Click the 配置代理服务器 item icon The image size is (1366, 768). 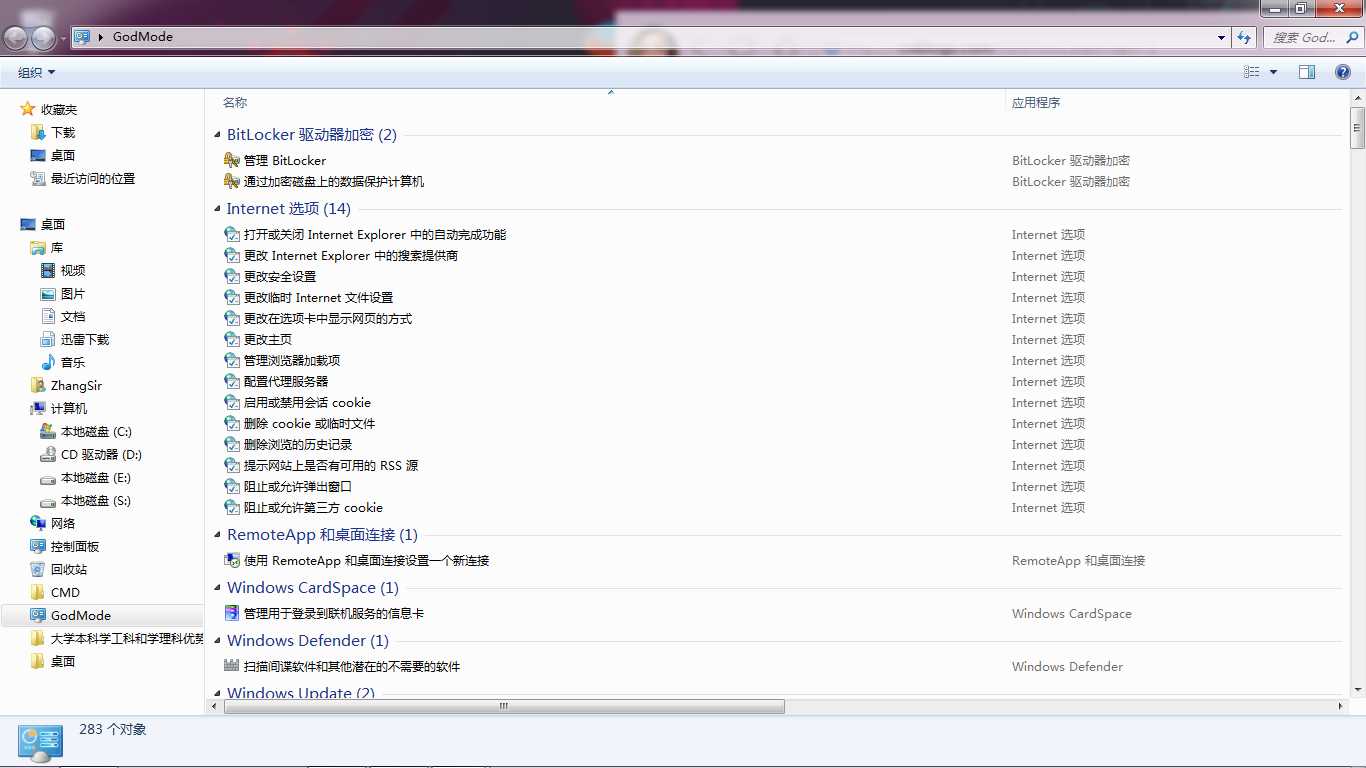(232, 381)
